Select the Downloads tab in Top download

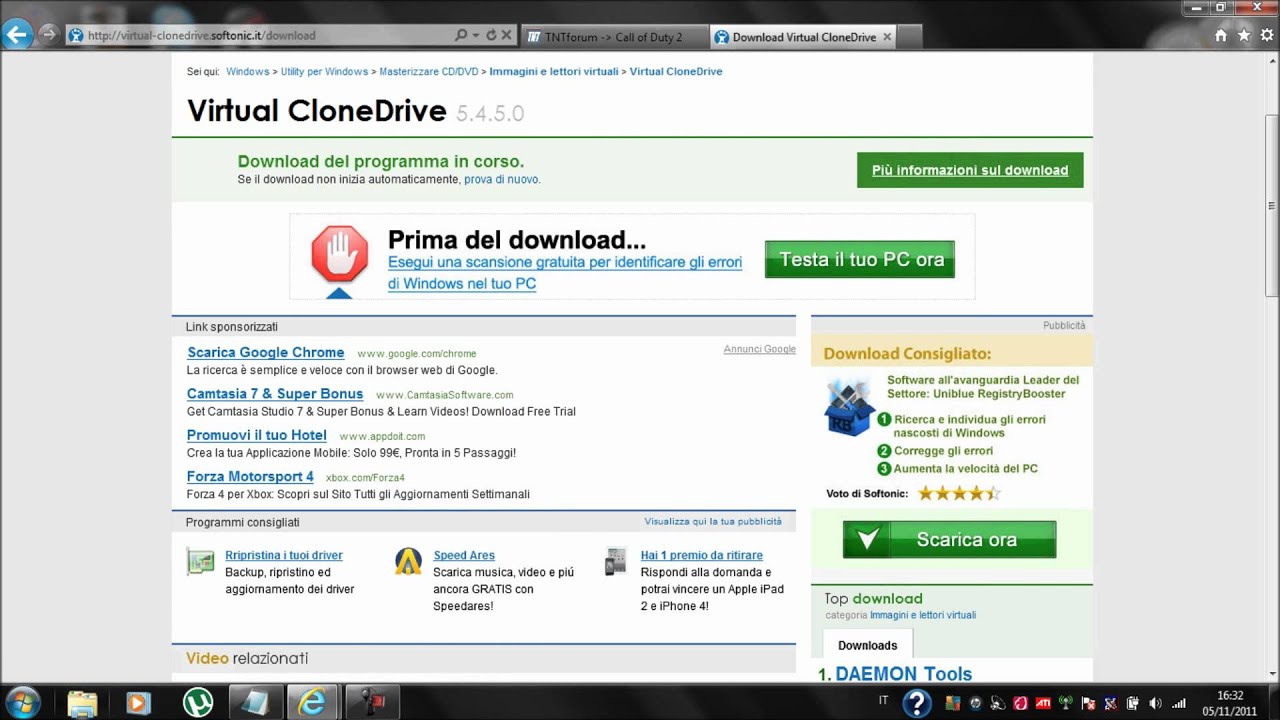pyautogui.click(x=868, y=646)
